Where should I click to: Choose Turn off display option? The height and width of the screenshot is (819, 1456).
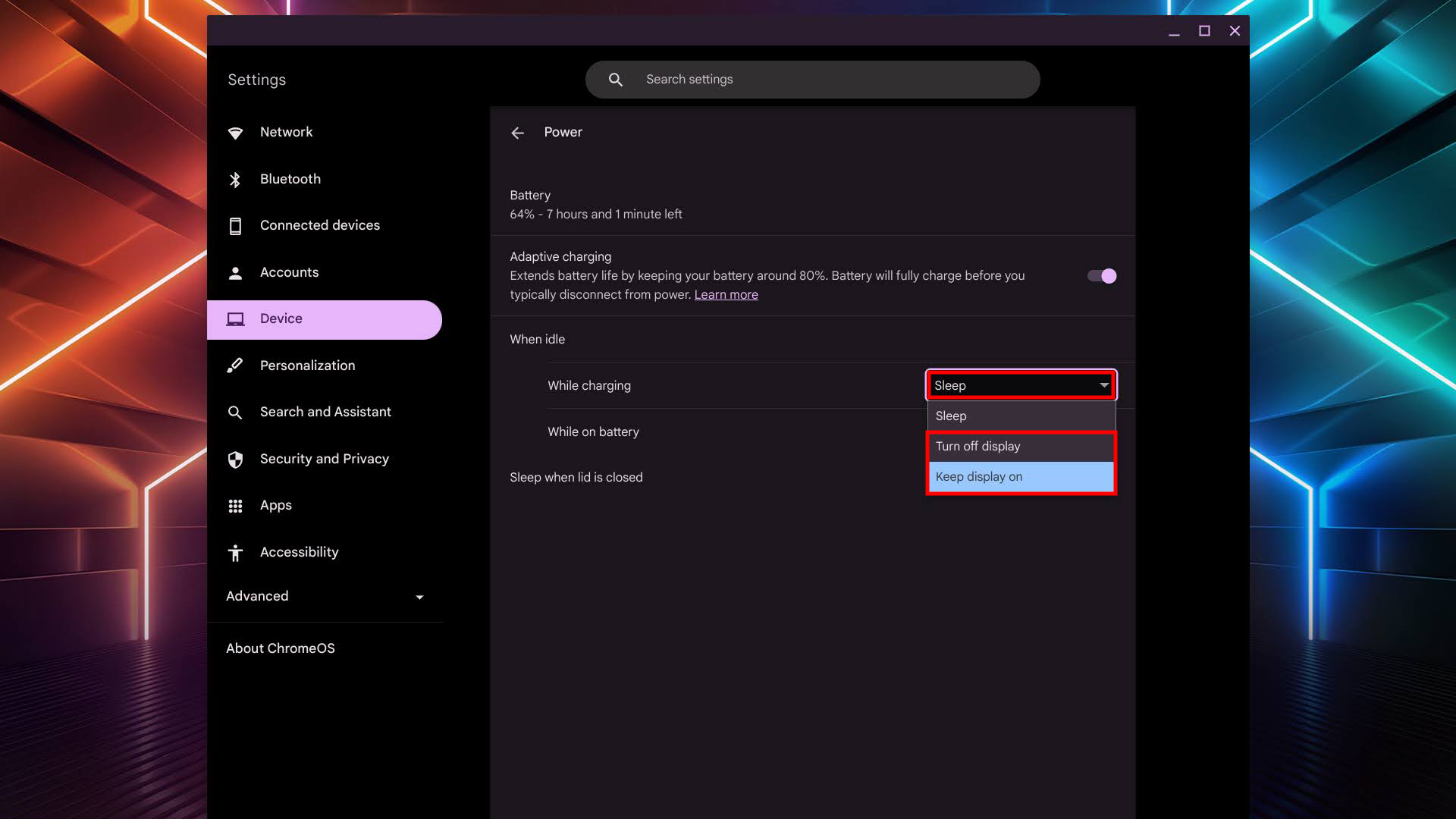click(1021, 447)
